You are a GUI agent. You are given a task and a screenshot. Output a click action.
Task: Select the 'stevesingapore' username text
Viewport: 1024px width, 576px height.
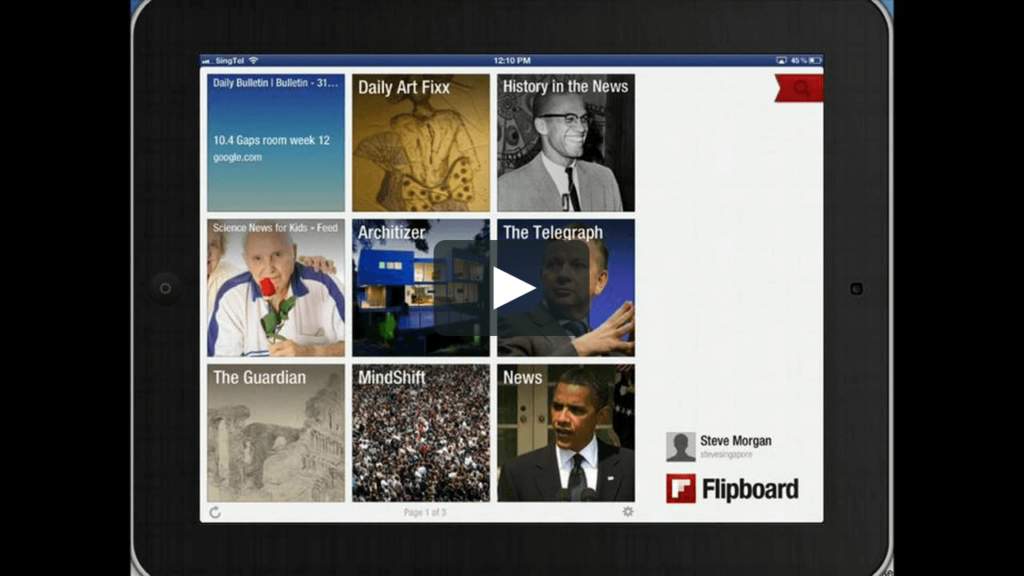pyautogui.click(x=726, y=455)
